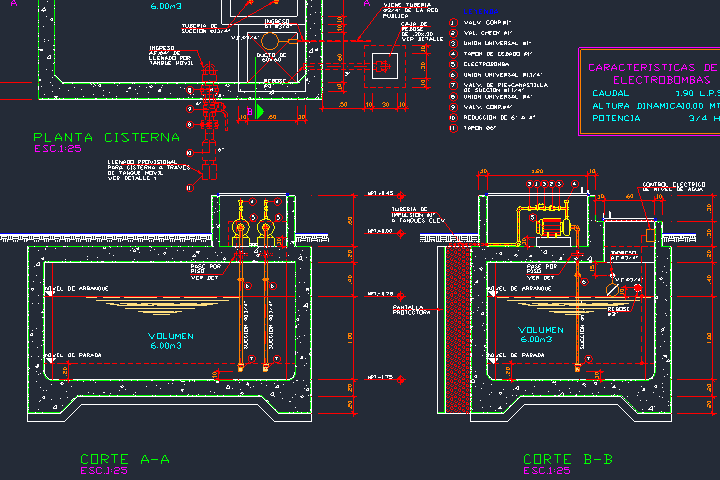Click the VALV. DE PIE-CANASTILLA legend entry

[x=506, y=87]
